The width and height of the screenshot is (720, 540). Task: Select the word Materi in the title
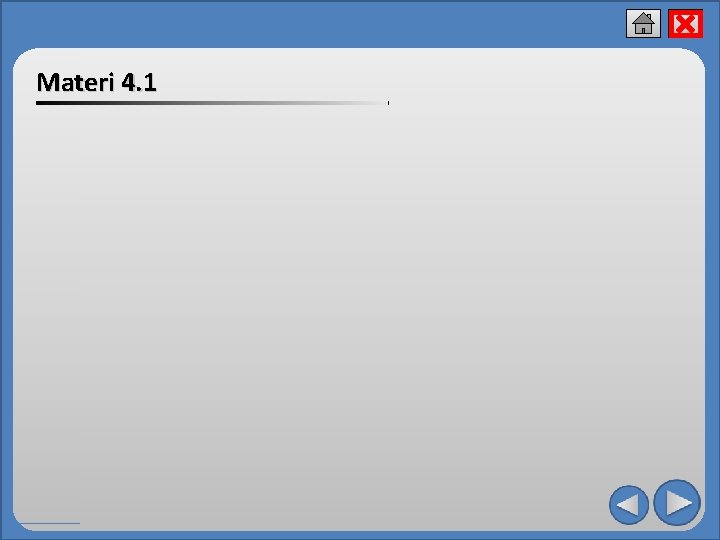75,82
